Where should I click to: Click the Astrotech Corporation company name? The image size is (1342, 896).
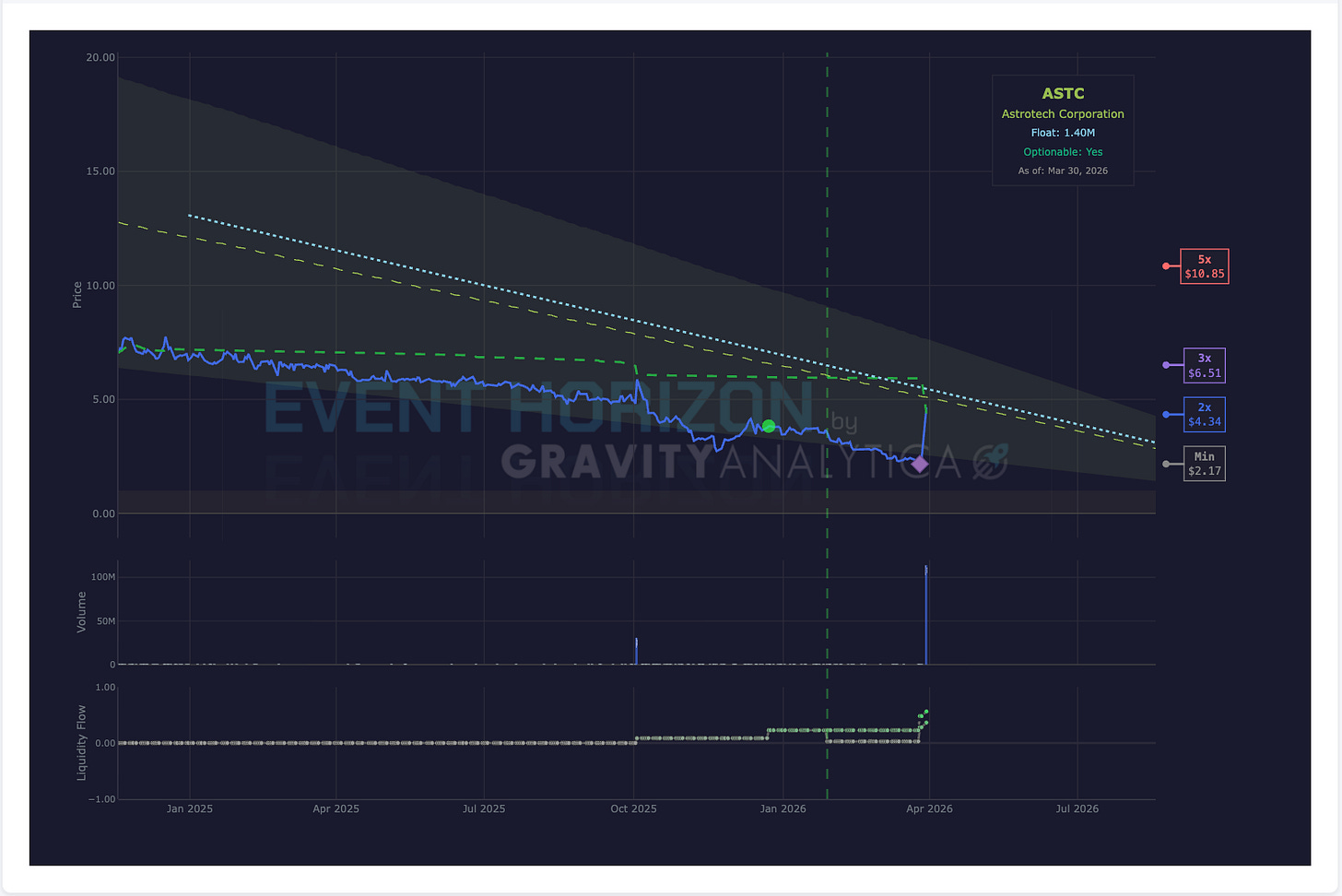(x=1063, y=114)
